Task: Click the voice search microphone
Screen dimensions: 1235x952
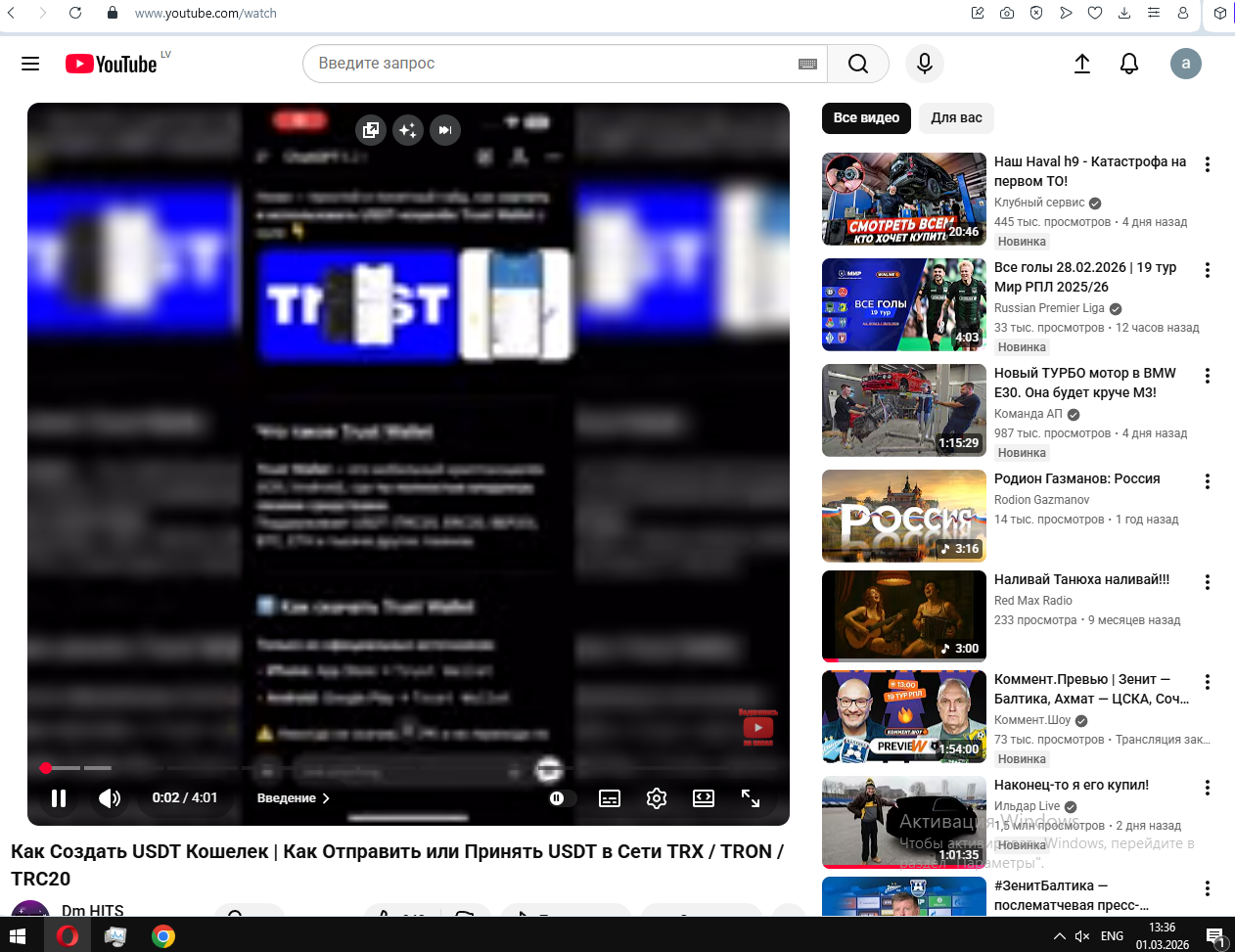Action: 924,64
